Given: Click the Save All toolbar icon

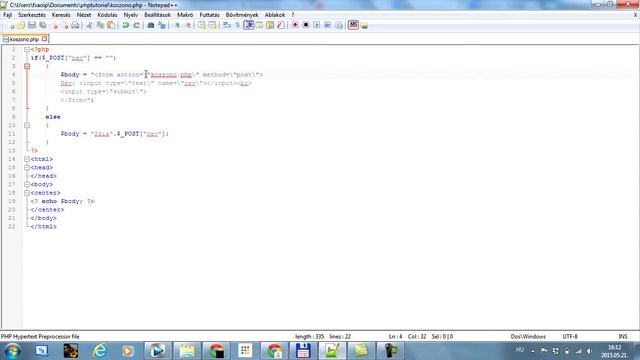Looking at the screenshot, I should [42, 25].
